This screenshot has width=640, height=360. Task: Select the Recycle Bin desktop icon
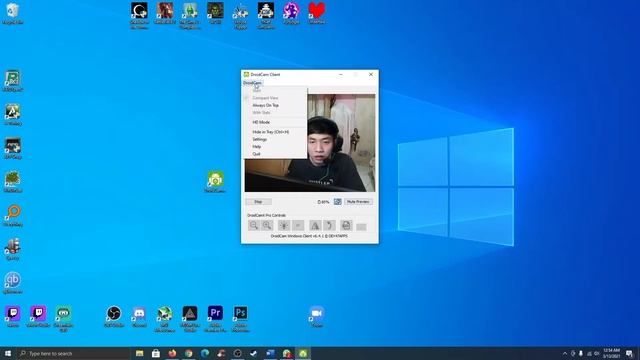13,13
